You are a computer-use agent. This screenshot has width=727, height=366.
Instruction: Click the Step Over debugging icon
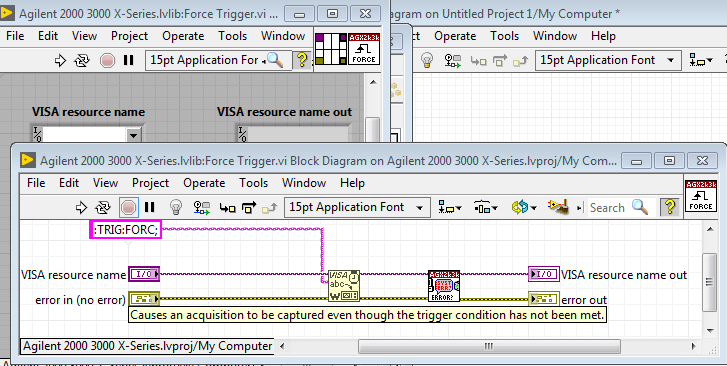click(x=249, y=207)
